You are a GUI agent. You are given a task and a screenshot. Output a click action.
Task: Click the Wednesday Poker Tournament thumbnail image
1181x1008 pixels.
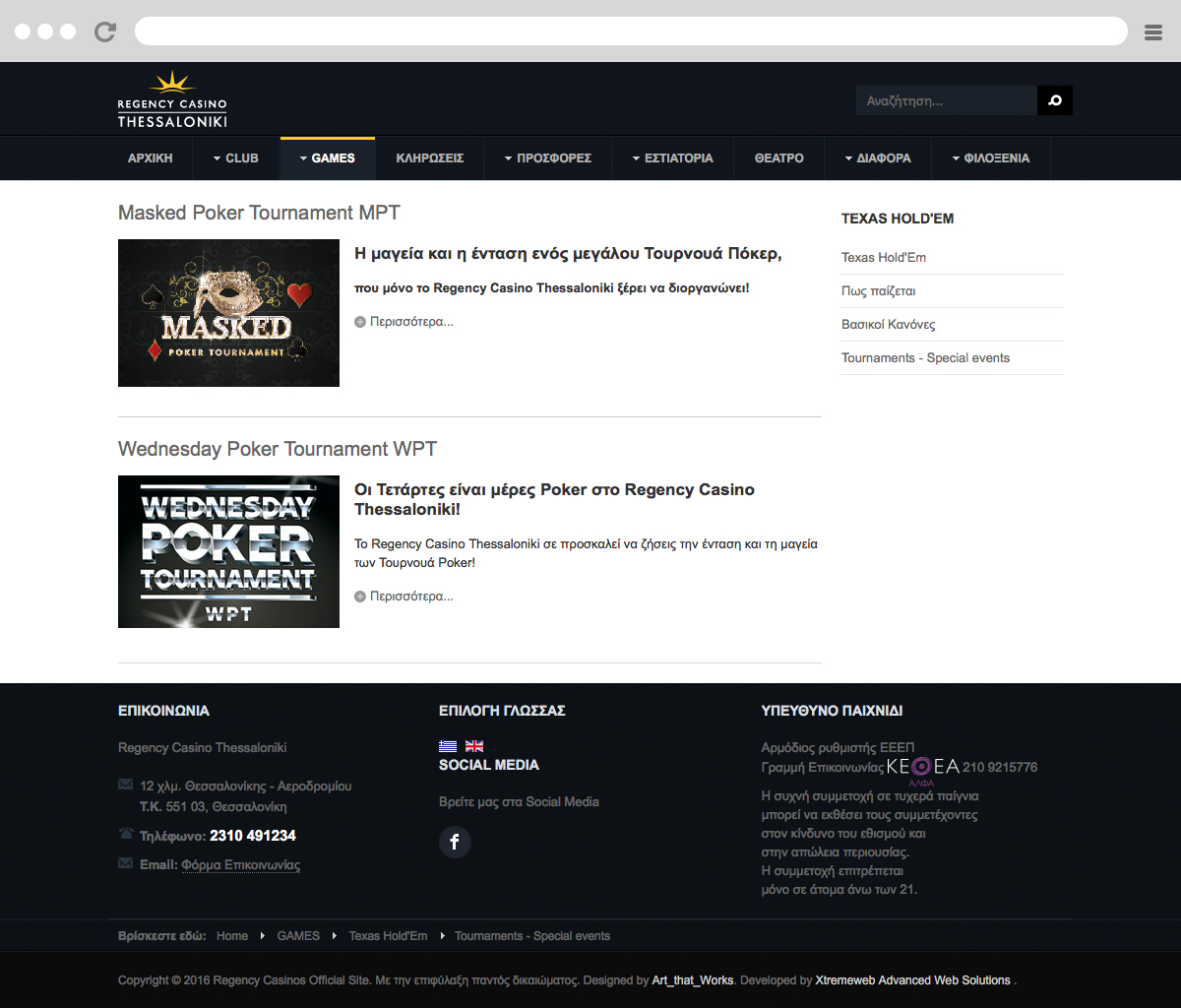pyautogui.click(x=228, y=551)
